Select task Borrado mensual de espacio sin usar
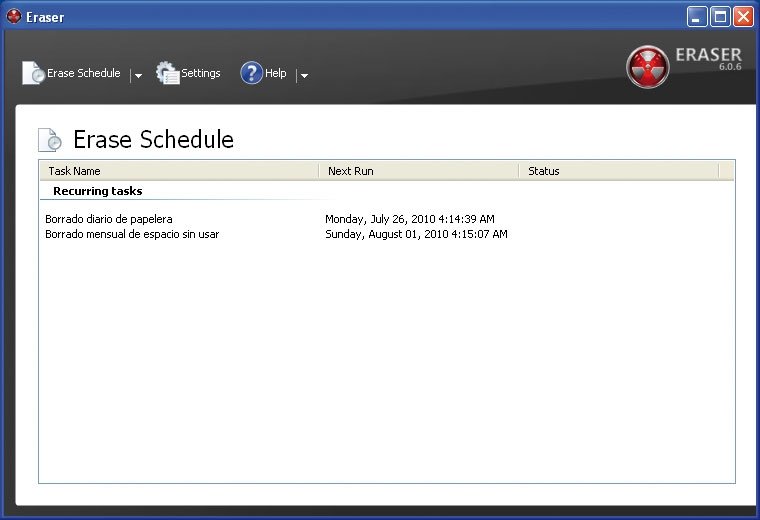The width and height of the screenshot is (760, 520). [132, 234]
